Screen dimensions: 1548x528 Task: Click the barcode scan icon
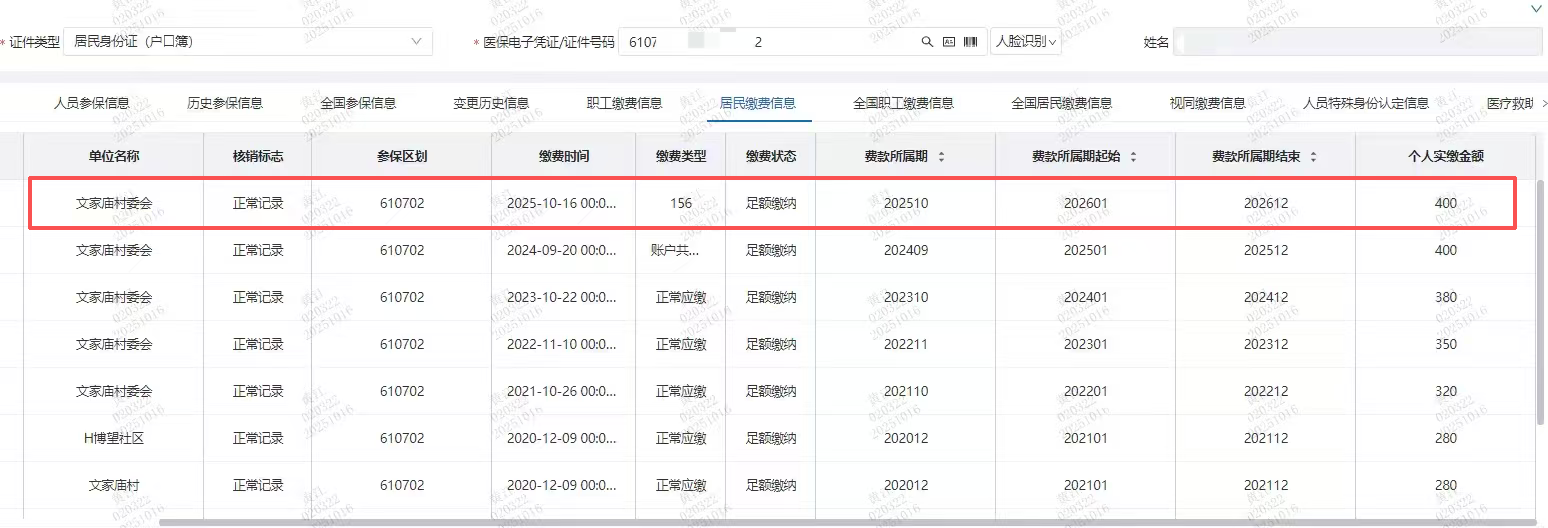point(970,42)
